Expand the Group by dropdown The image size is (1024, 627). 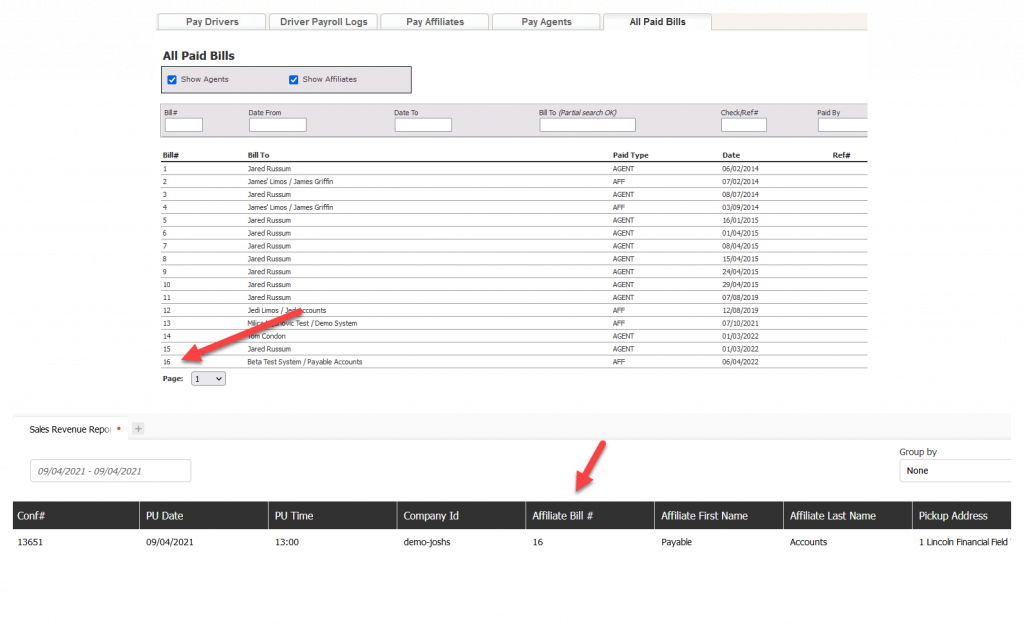[955, 471]
